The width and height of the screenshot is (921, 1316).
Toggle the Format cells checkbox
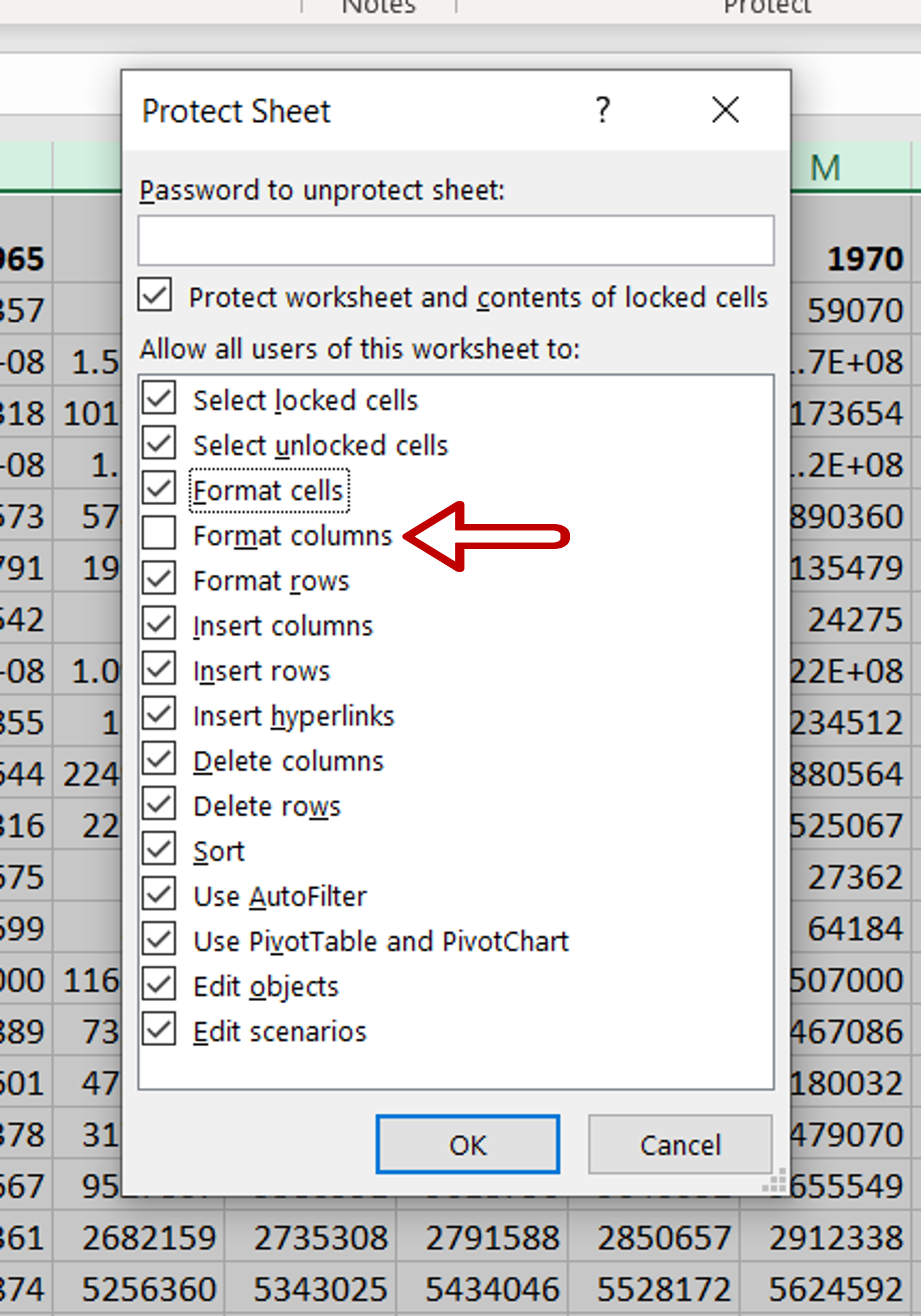pyautogui.click(x=159, y=489)
